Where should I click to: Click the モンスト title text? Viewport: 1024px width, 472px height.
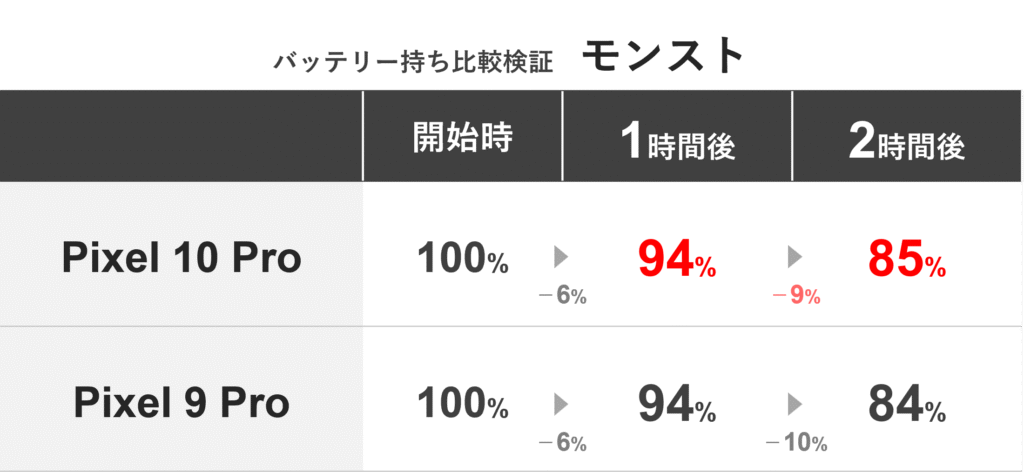(x=663, y=57)
